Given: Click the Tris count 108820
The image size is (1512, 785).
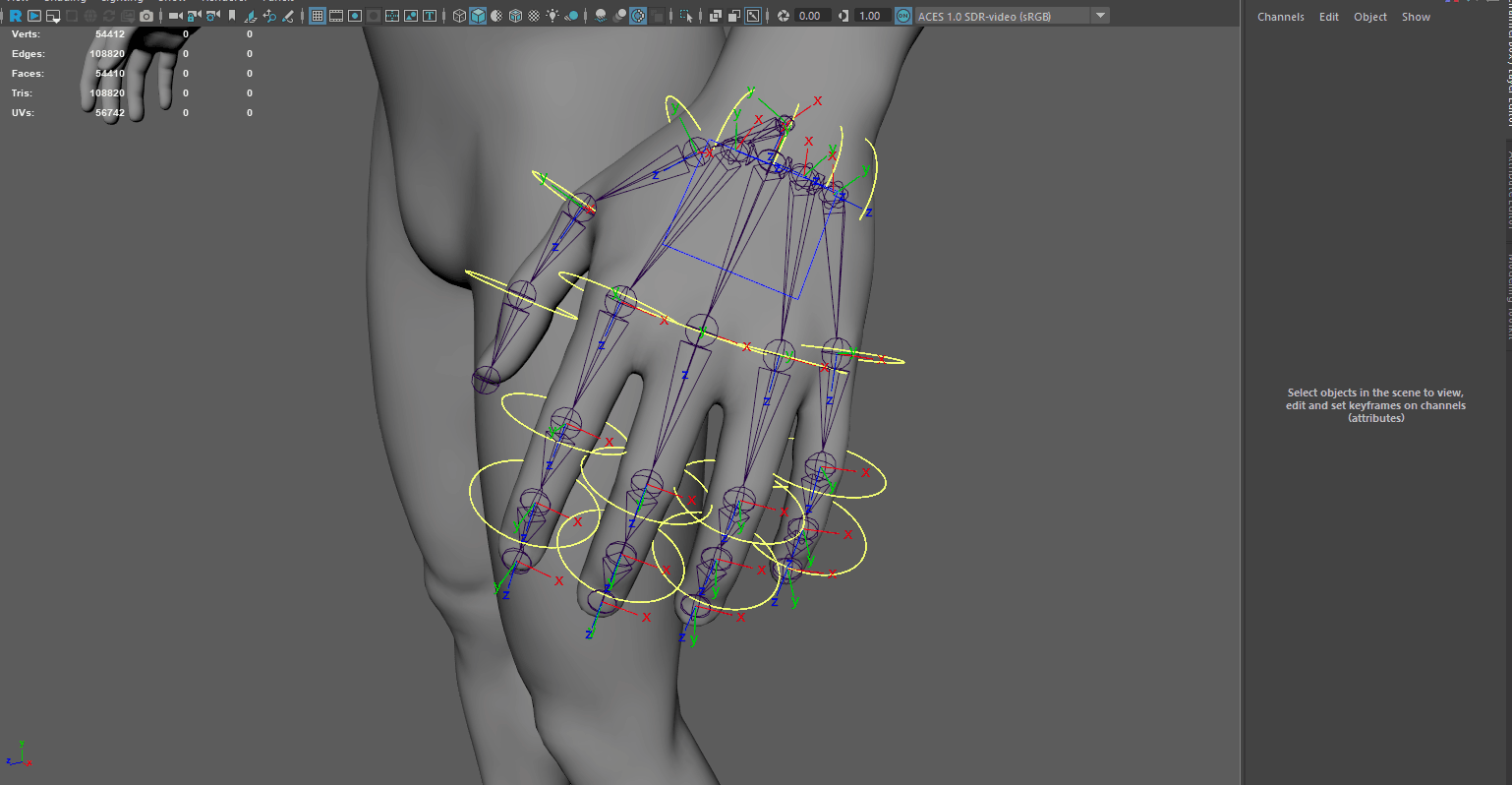Looking at the screenshot, I should tap(107, 93).
